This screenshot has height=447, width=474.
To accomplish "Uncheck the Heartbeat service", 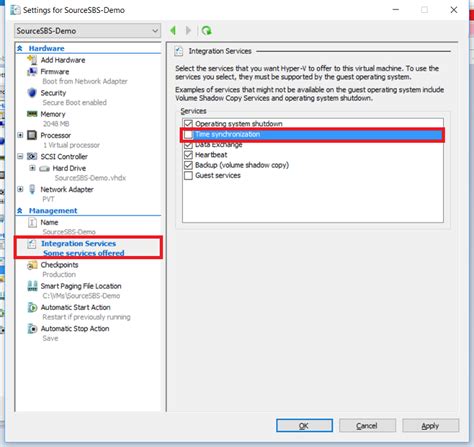I will click(x=188, y=155).
